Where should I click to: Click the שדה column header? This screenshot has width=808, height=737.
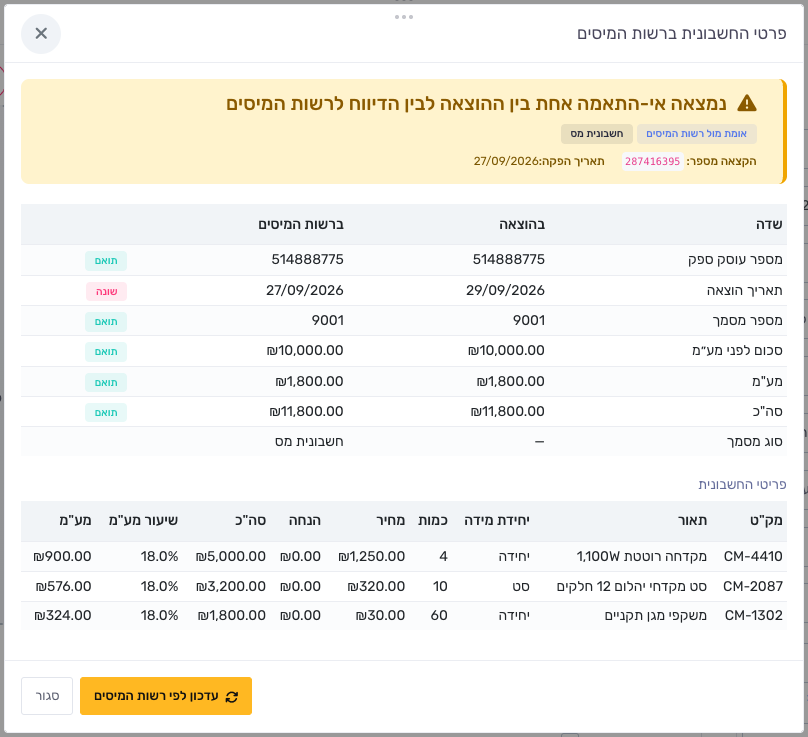[769, 224]
